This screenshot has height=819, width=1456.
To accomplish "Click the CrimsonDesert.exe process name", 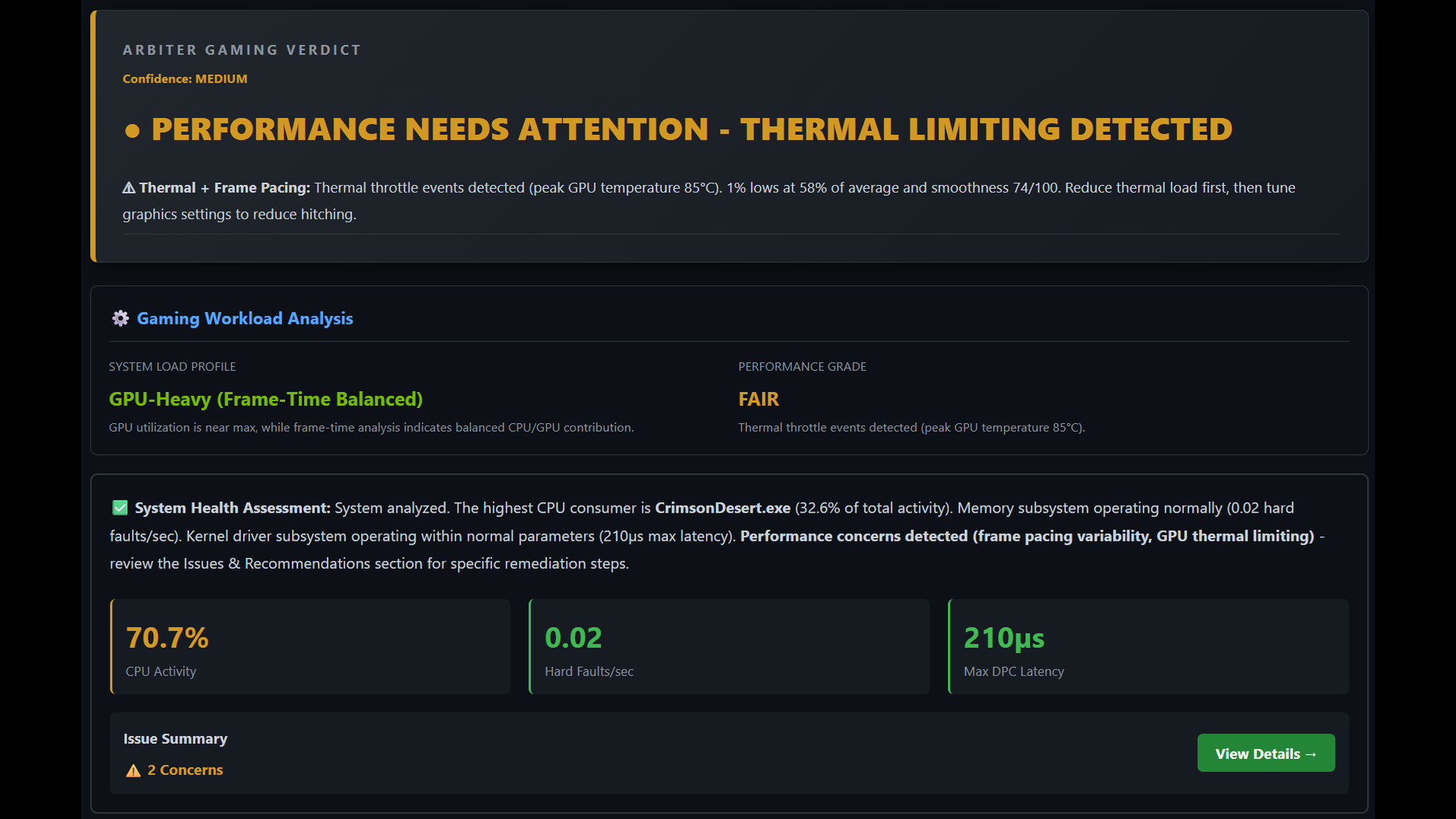I will click(x=723, y=508).
